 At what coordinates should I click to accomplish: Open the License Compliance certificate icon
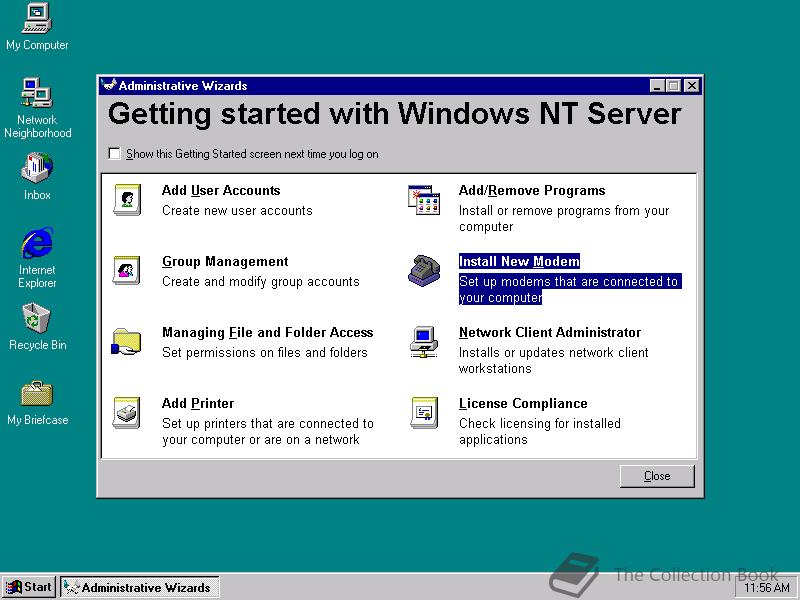(x=424, y=413)
